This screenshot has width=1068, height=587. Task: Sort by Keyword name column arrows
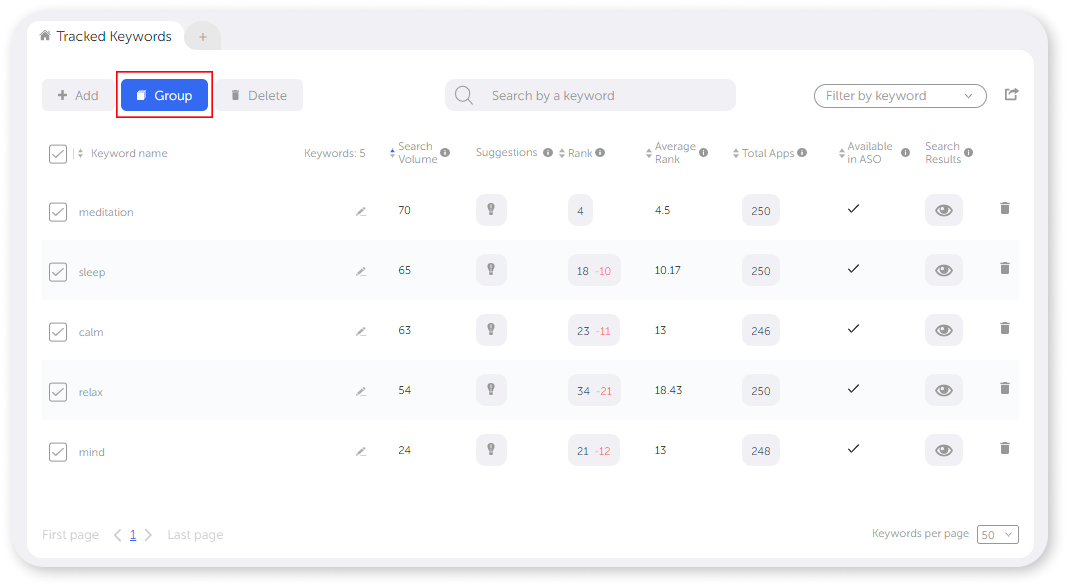tap(80, 153)
